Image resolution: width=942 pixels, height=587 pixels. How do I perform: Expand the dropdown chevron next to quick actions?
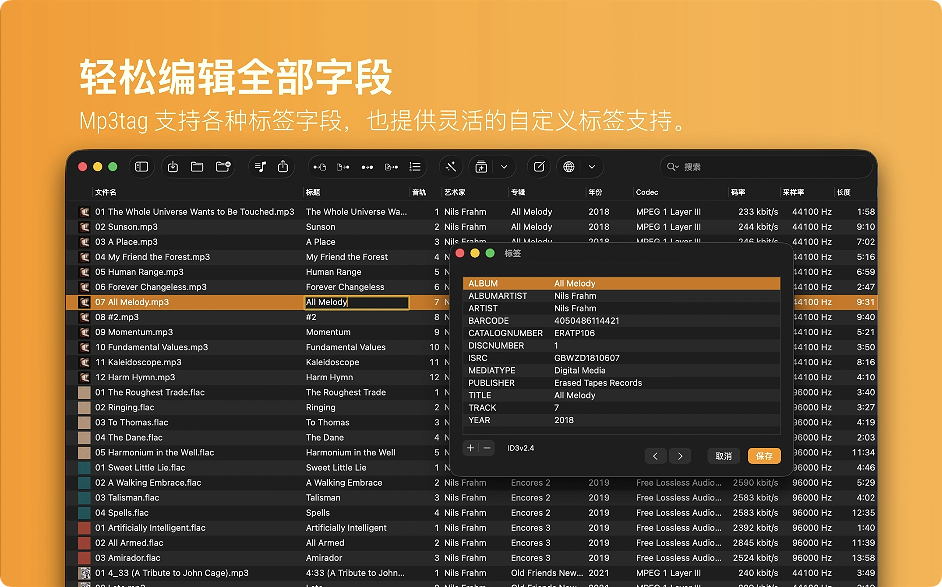click(504, 167)
